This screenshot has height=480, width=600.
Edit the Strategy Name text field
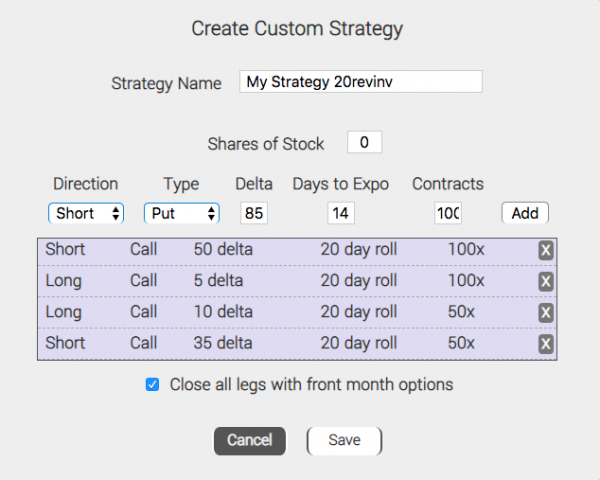360,82
